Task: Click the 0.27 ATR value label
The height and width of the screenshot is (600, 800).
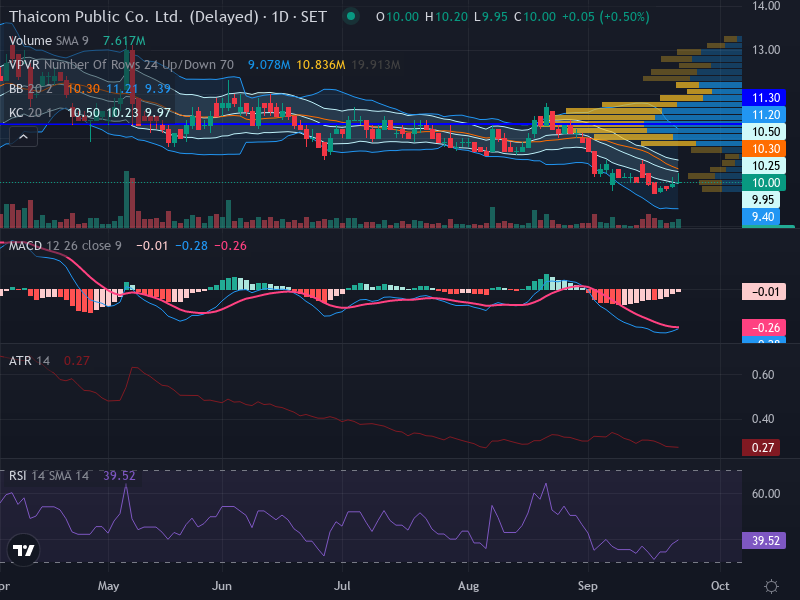Action: (x=761, y=447)
